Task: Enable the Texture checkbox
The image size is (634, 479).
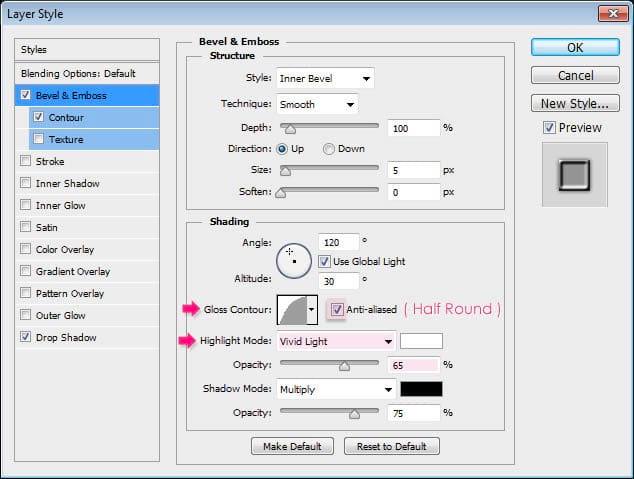Action: pos(38,139)
